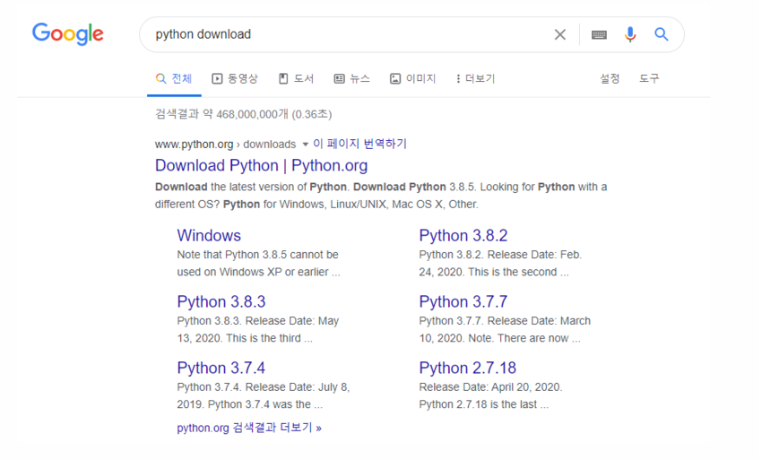This screenshot has height=460, width=759.
Task: Open the Python 3.7.4 sitelink
Action: click(221, 368)
